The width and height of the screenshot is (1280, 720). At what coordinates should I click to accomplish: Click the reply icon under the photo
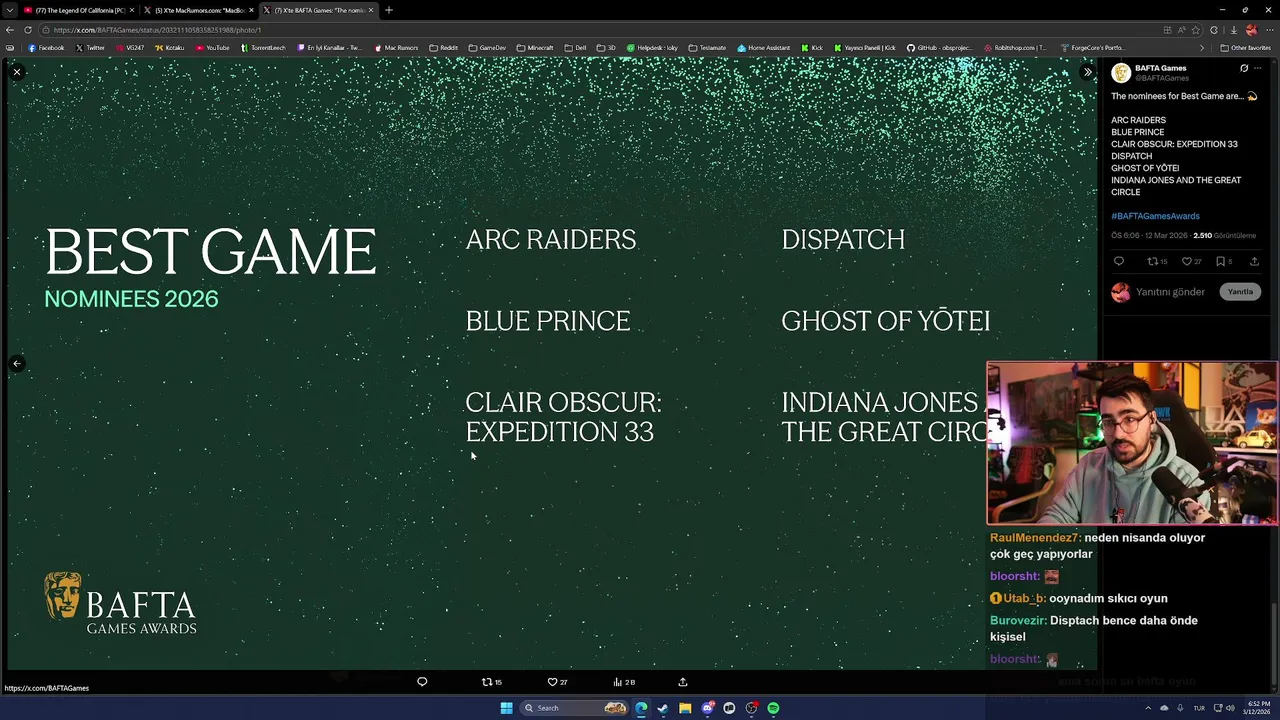pyautogui.click(x=422, y=682)
